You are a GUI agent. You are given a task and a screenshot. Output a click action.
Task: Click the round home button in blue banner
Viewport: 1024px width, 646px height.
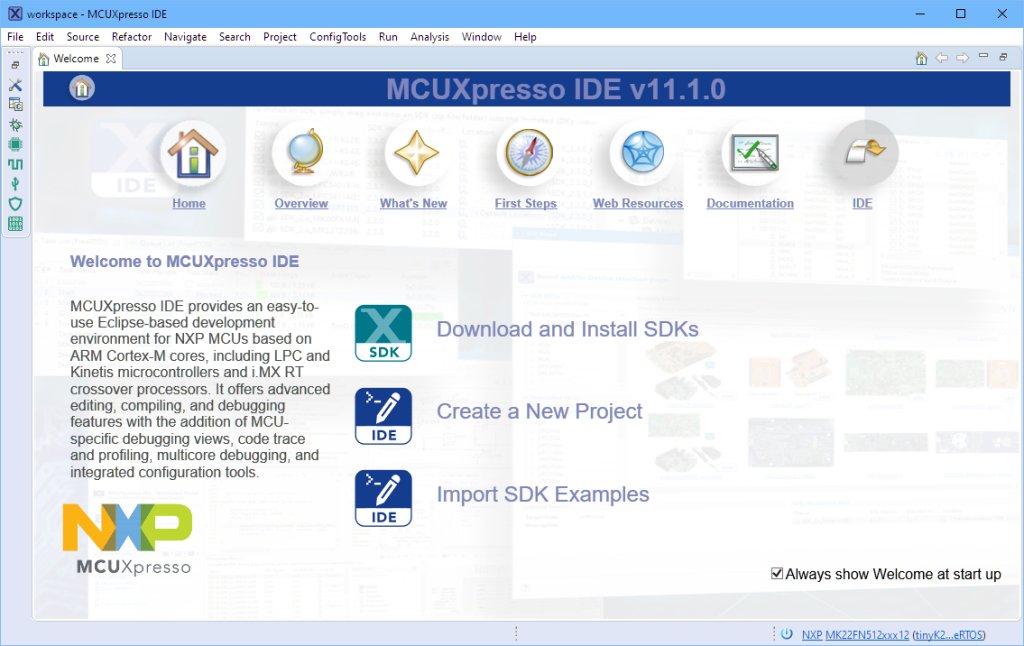click(82, 88)
